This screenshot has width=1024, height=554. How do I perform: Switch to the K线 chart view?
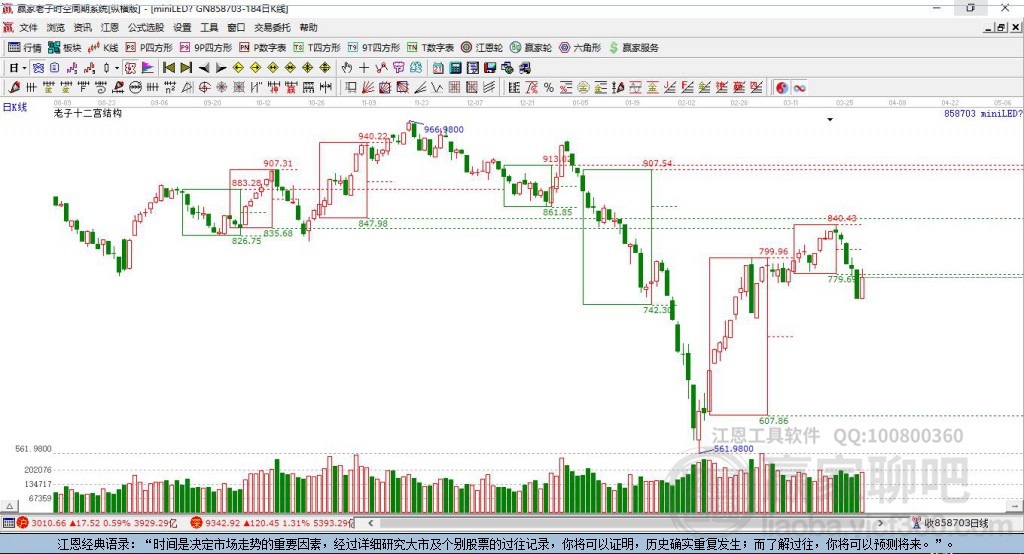coord(103,48)
